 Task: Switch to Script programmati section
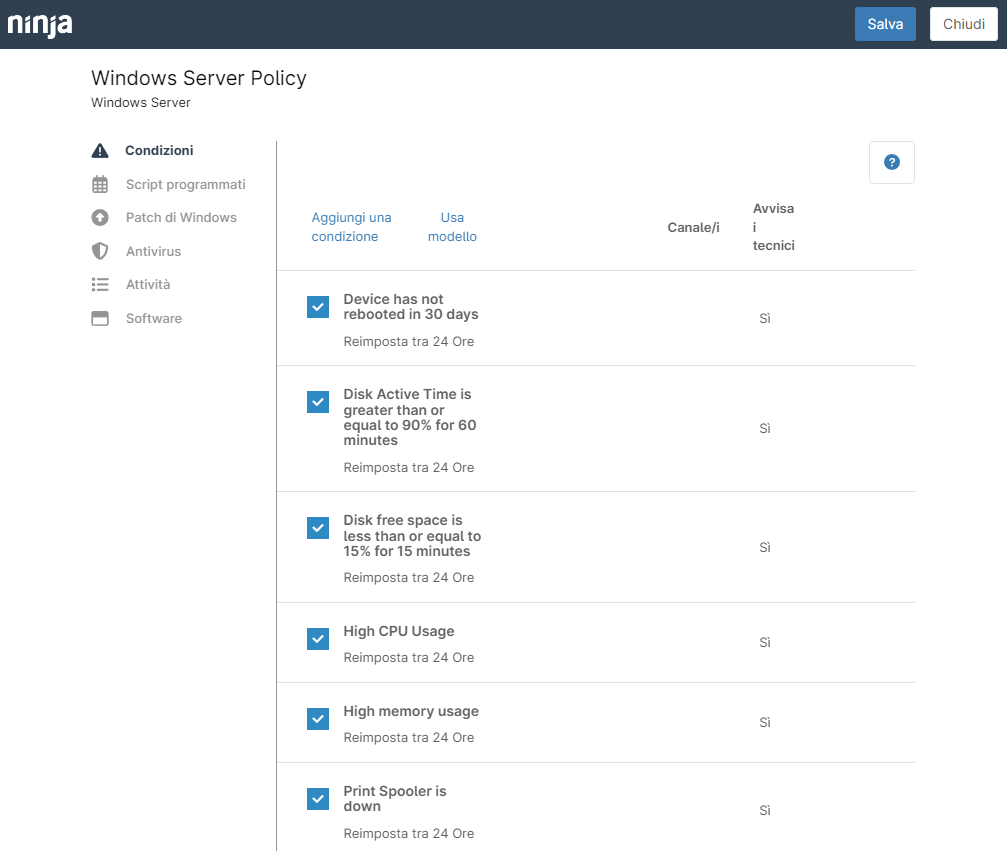point(186,184)
